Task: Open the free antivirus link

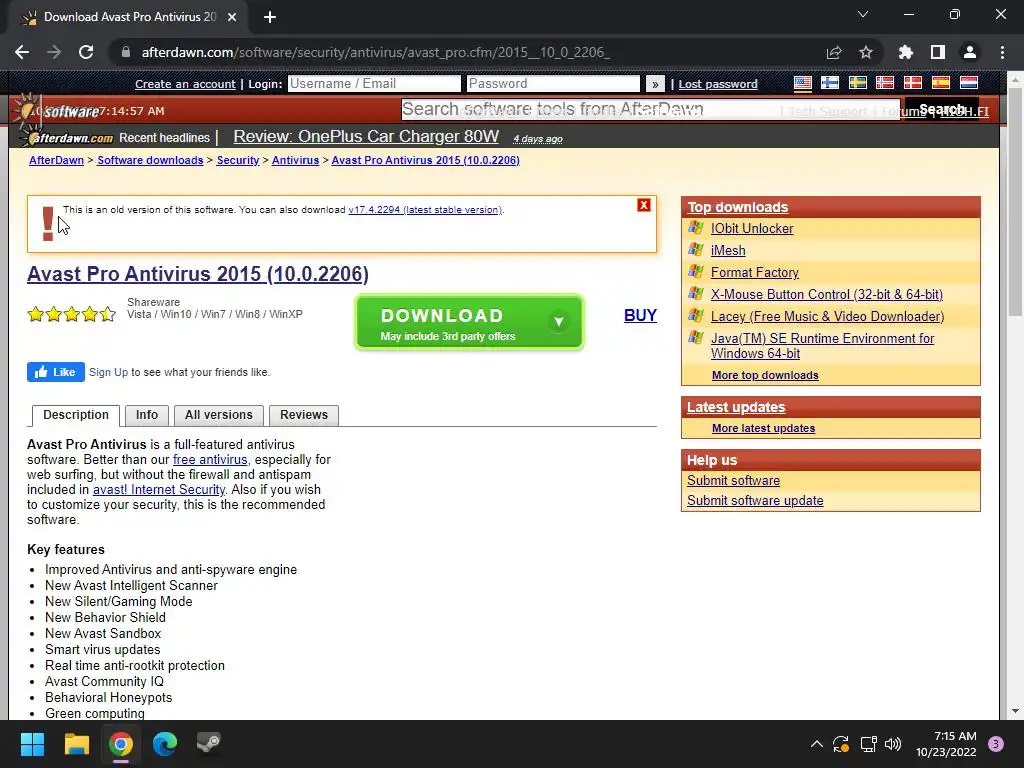Action: click(210, 460)
